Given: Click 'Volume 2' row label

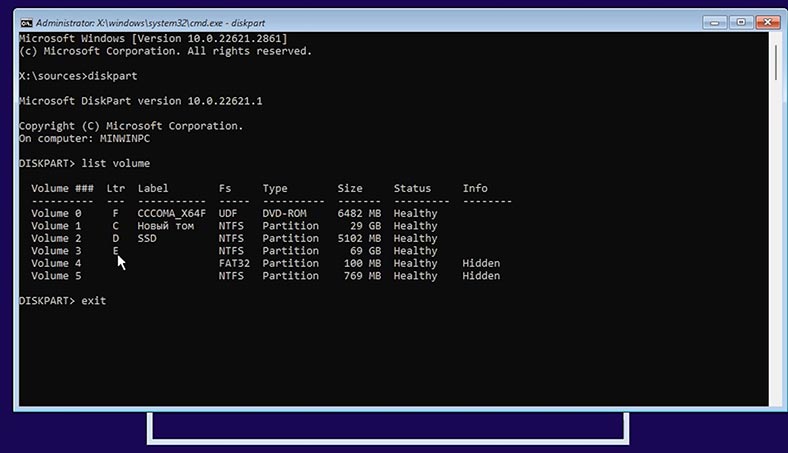Looking at the screenshot, I should click(56, 238).
